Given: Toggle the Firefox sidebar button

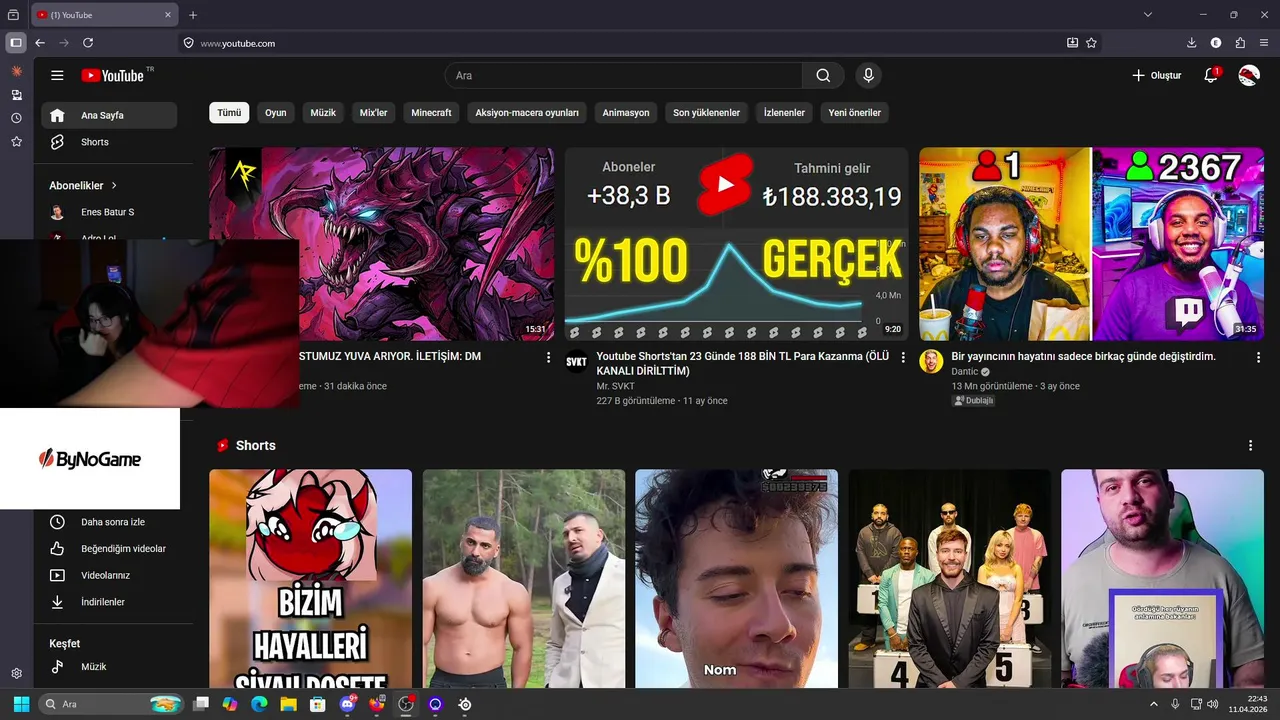Looking at the screenshot, I should [x=16, y=43].
